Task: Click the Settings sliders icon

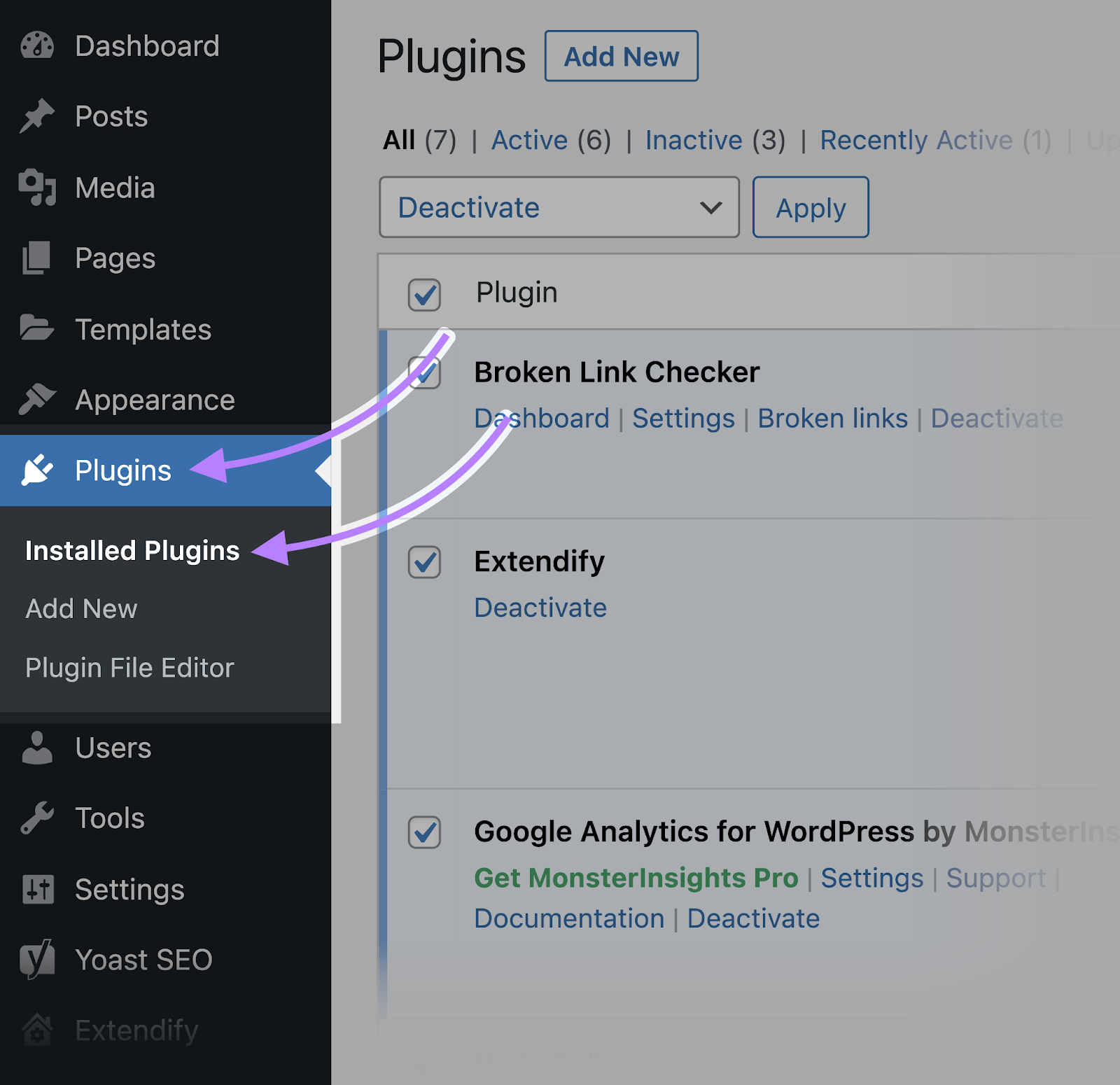Action: [x=37, y=890]
